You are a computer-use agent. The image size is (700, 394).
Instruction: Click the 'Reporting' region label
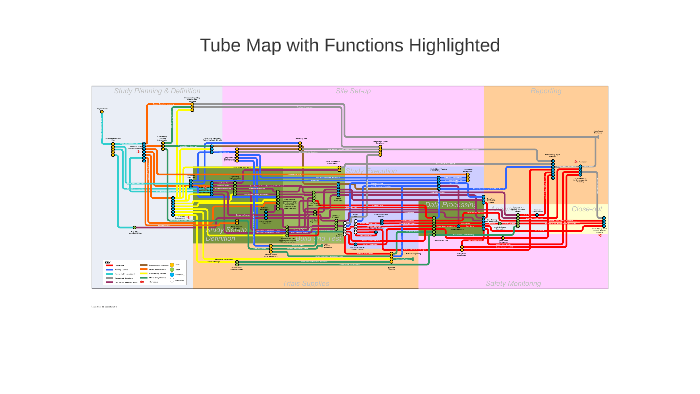tap(546, 91)
